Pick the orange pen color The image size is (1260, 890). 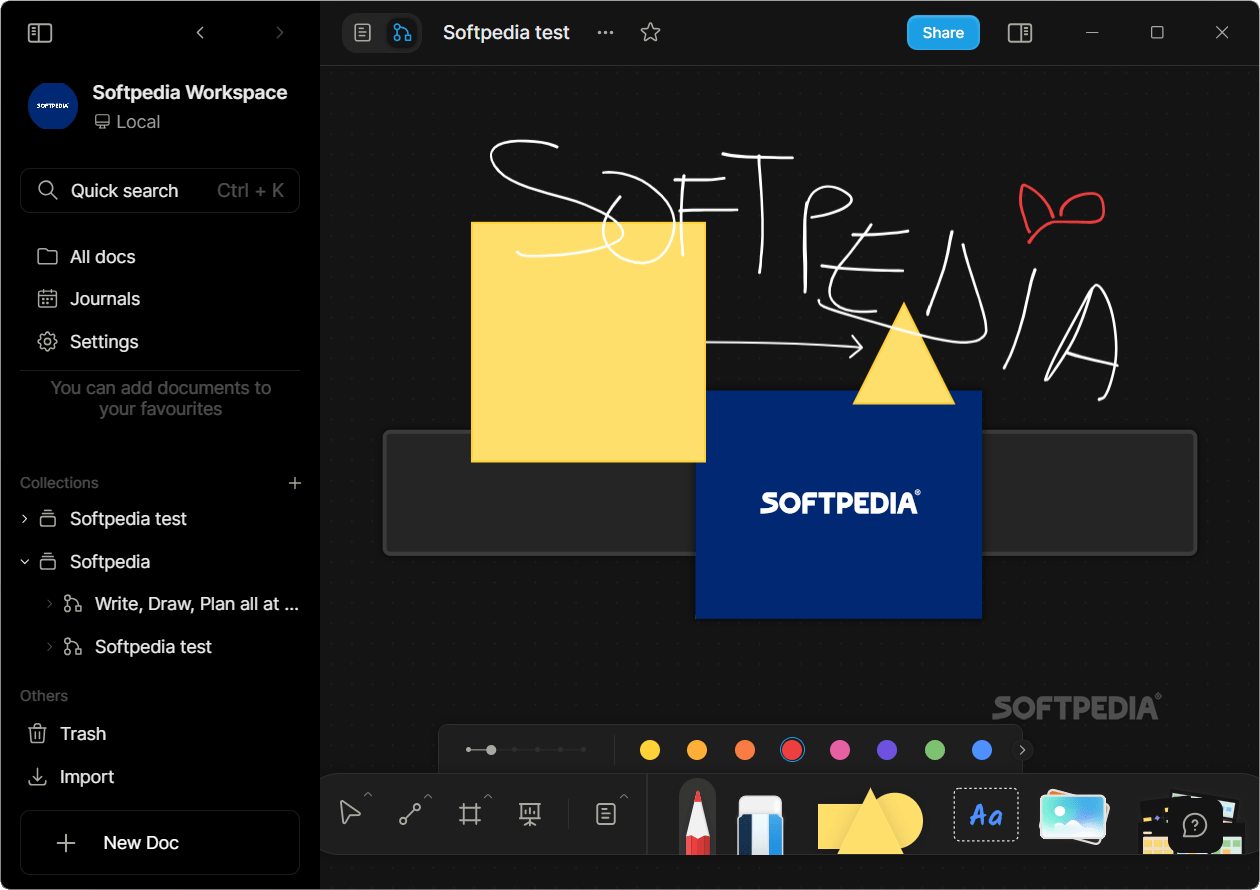pyautogui.click(x=745, y=750)
